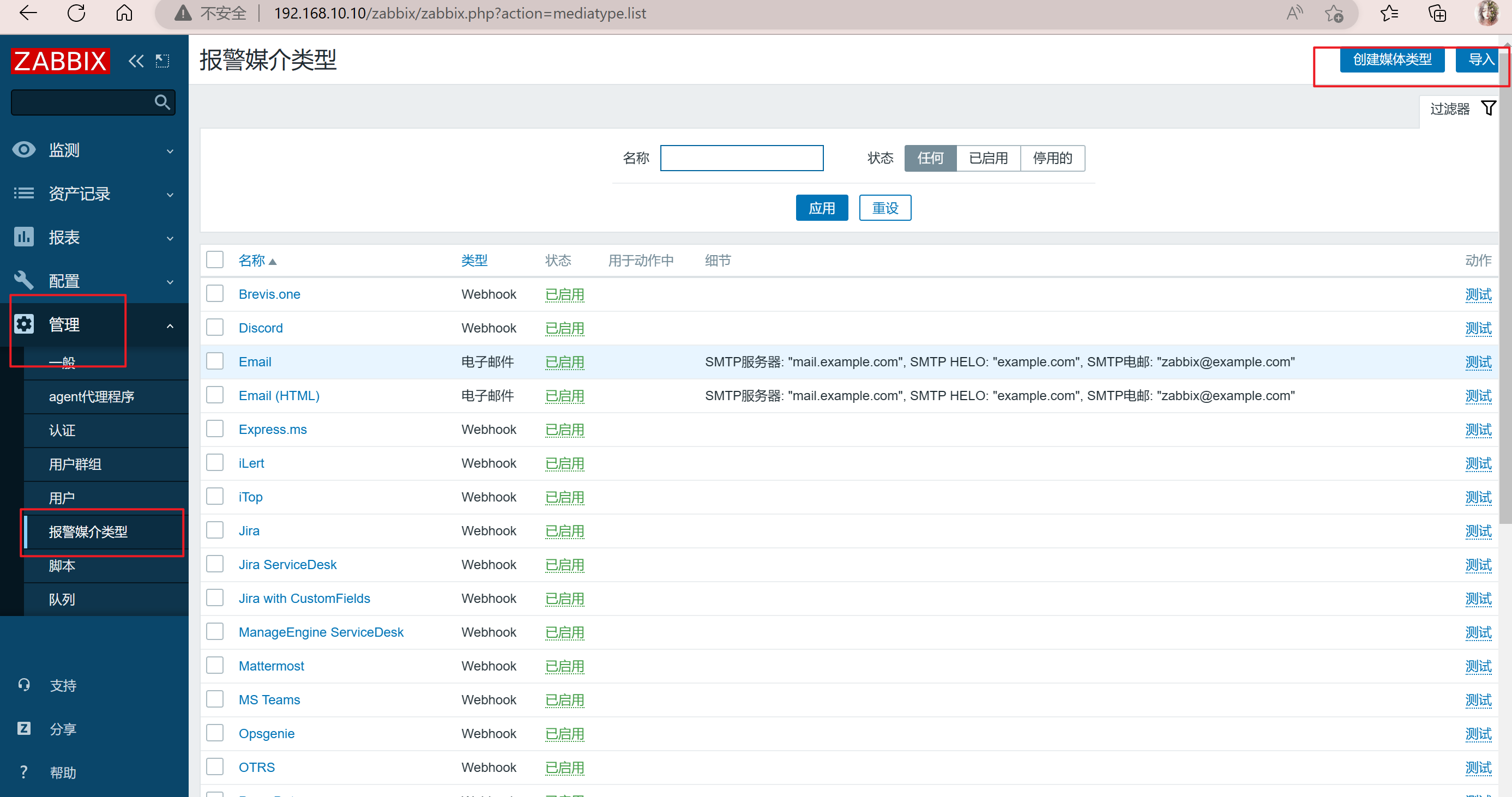1512x797 pixels.
Task: Sort by 名称 column arrow
Action: coord(272,261)
